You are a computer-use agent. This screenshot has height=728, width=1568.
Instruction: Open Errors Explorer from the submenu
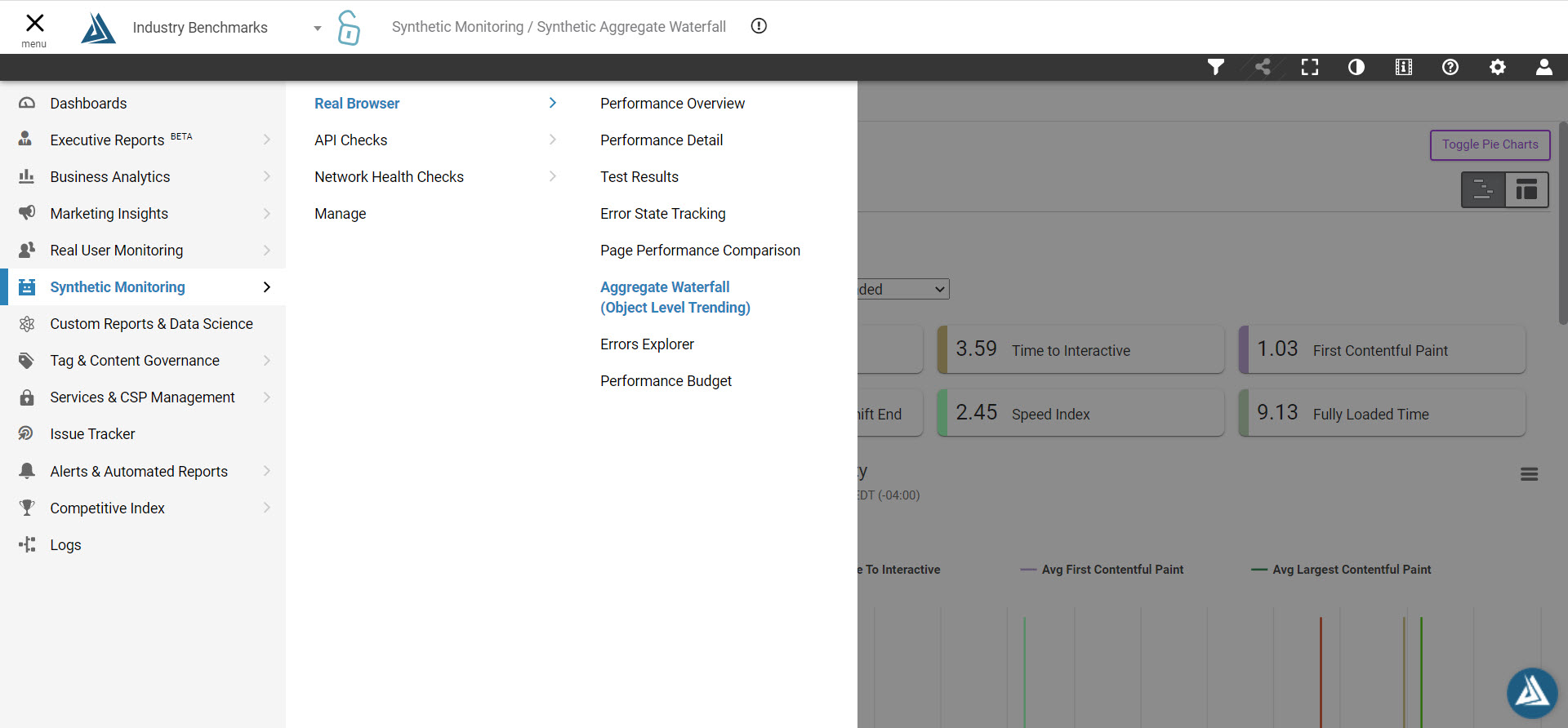(647, 344)
